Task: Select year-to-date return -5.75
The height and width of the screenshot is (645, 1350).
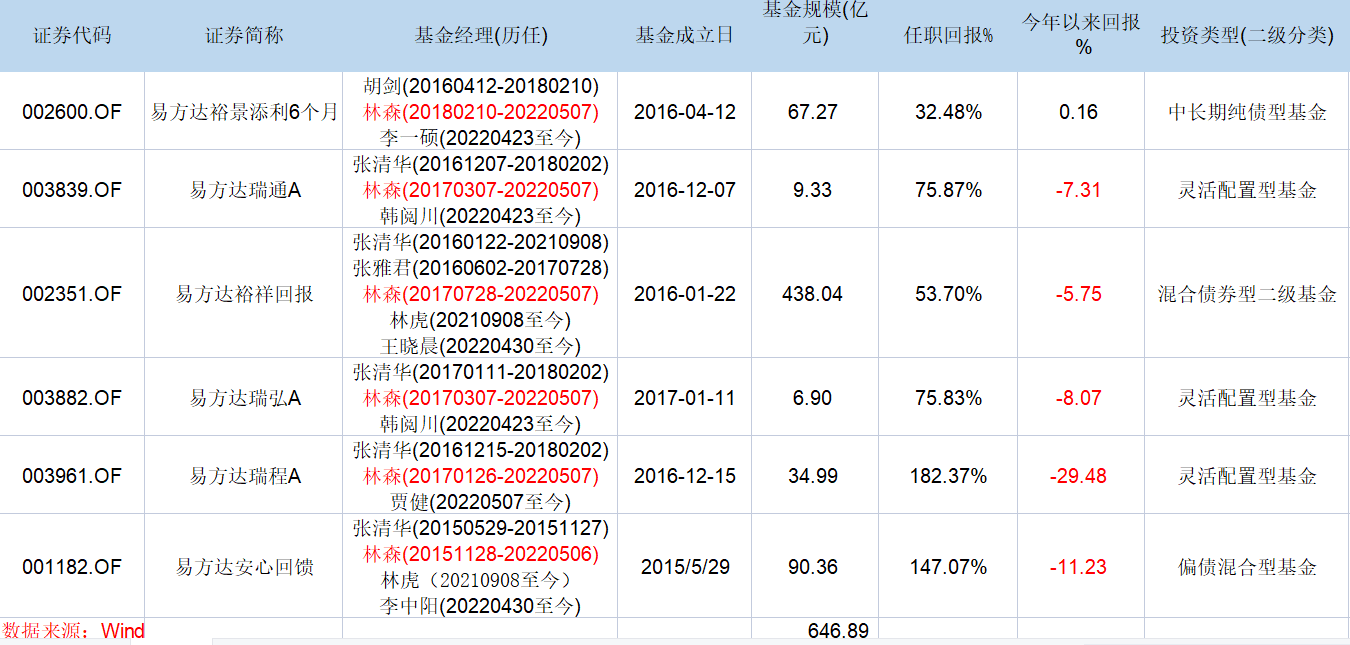Action: (x=1078, y=294)
